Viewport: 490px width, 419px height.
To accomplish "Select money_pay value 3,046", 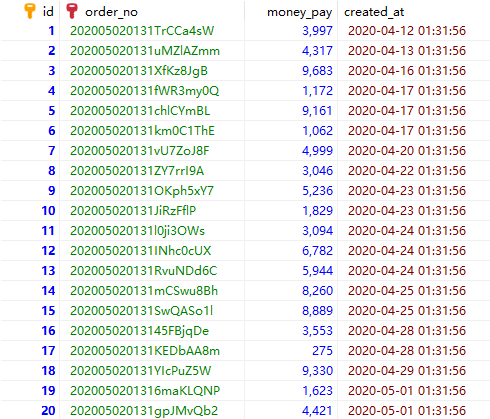I will tap(317, 171).
